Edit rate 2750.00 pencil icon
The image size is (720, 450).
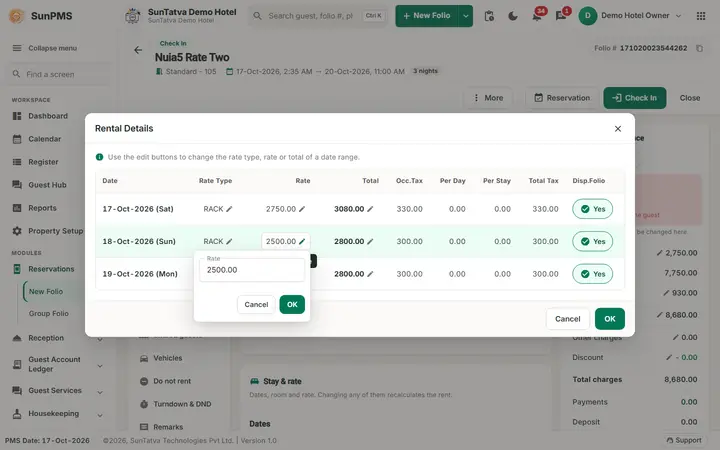point(302,209)
